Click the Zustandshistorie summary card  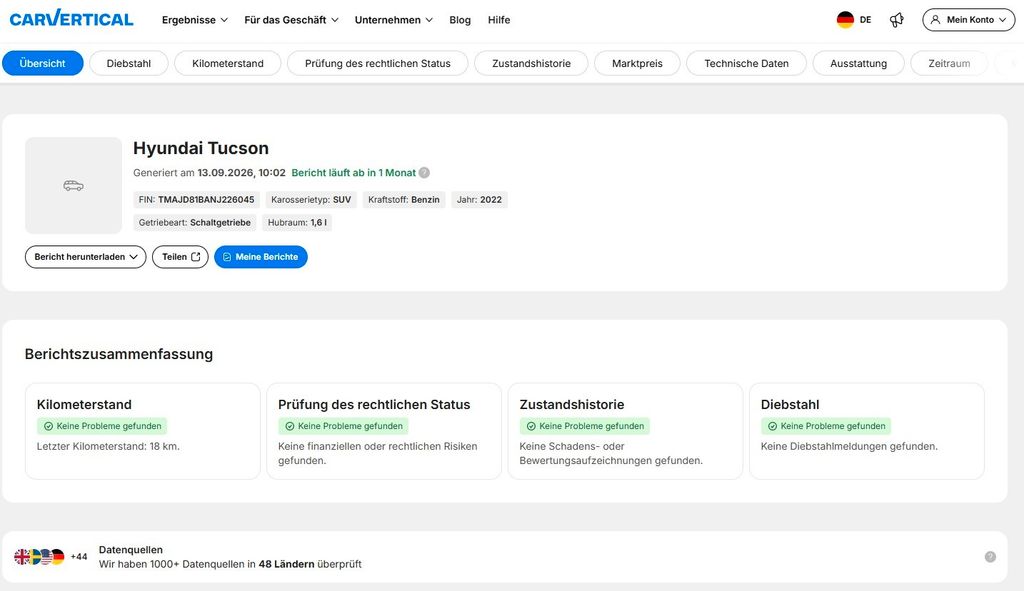pyautogui.click(x=625, y=431)
